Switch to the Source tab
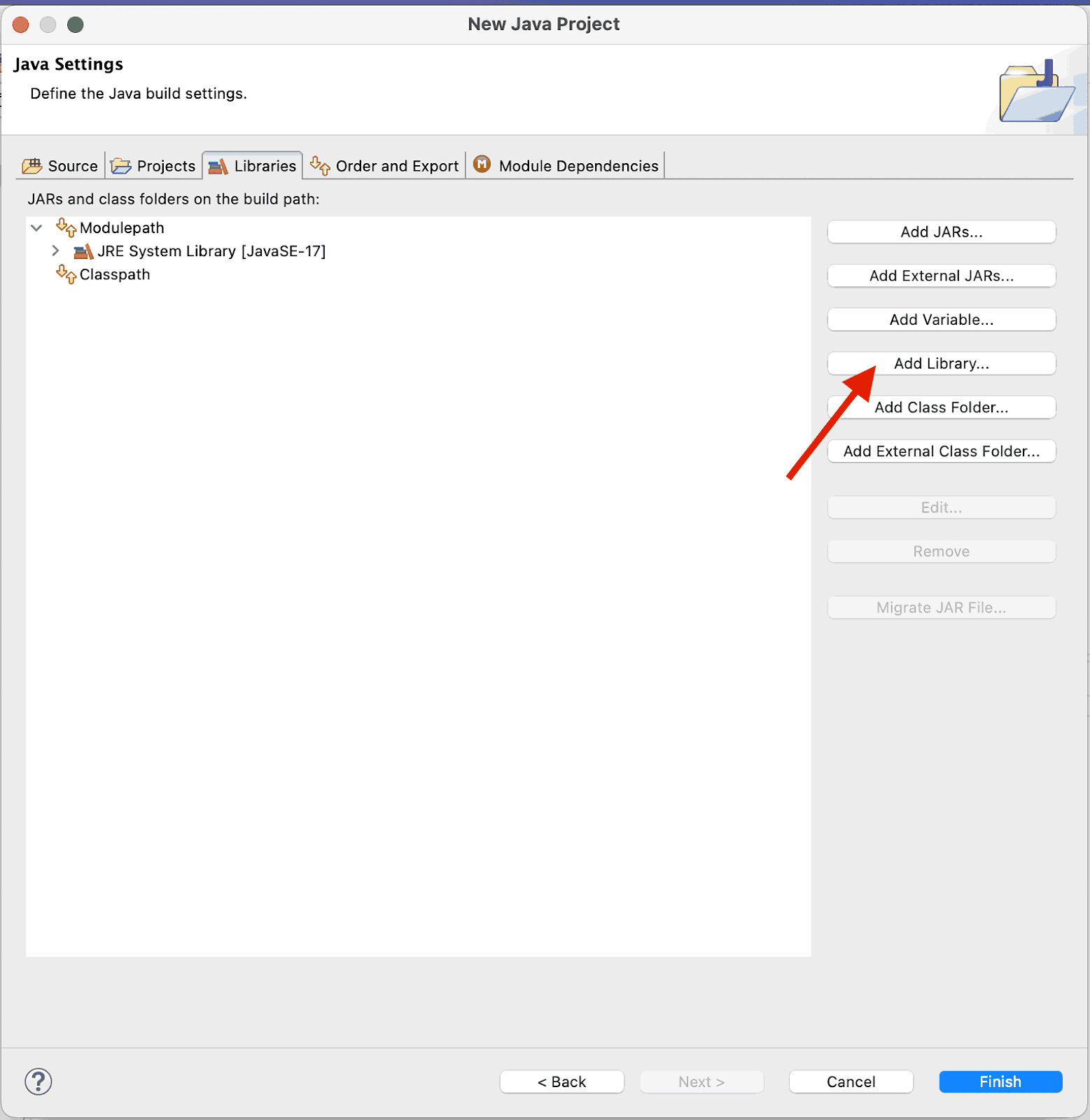This screenshot has width=1090, height=1120. pos(60,166)
